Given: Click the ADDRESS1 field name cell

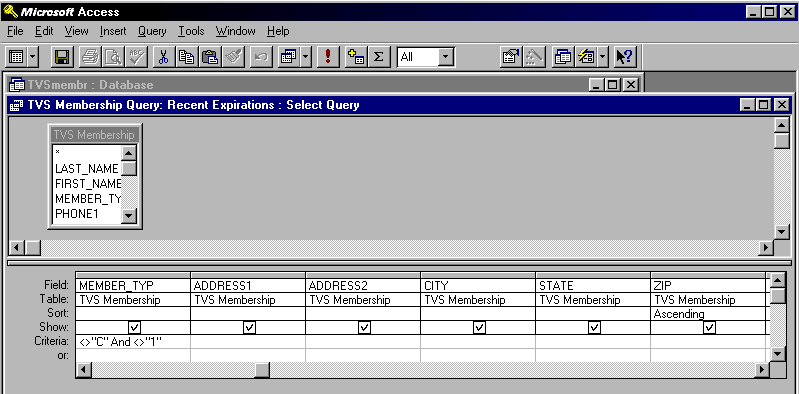Looking at the screenshot, I should pos(248,286).
